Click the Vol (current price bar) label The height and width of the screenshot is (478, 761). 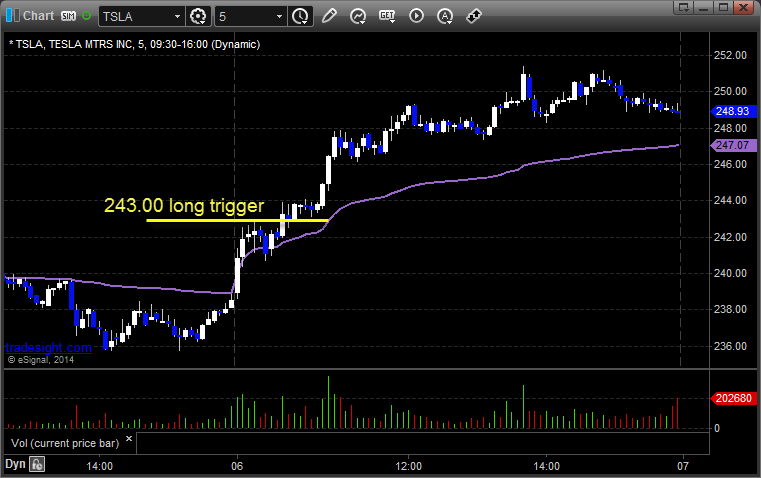point(65,443)
